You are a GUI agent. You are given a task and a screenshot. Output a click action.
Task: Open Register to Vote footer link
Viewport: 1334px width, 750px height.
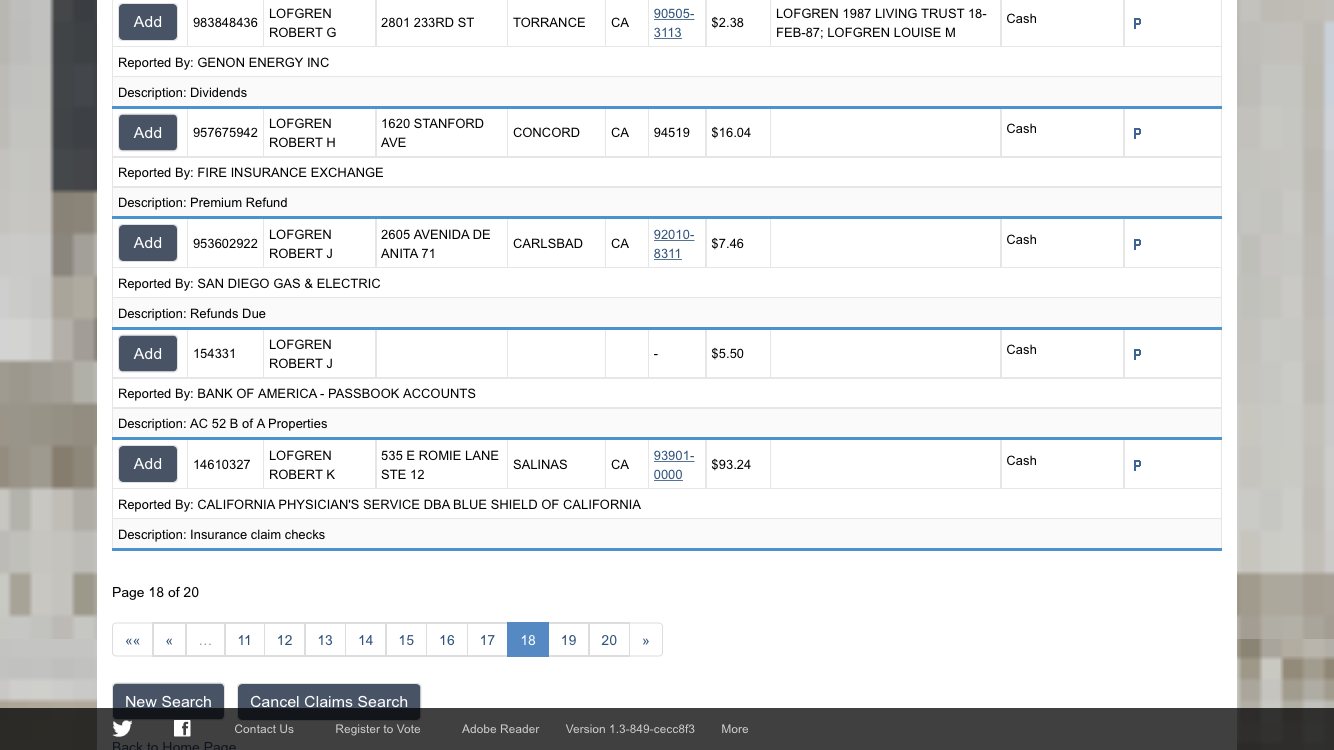pyautogui.click(x=378, y=729)
